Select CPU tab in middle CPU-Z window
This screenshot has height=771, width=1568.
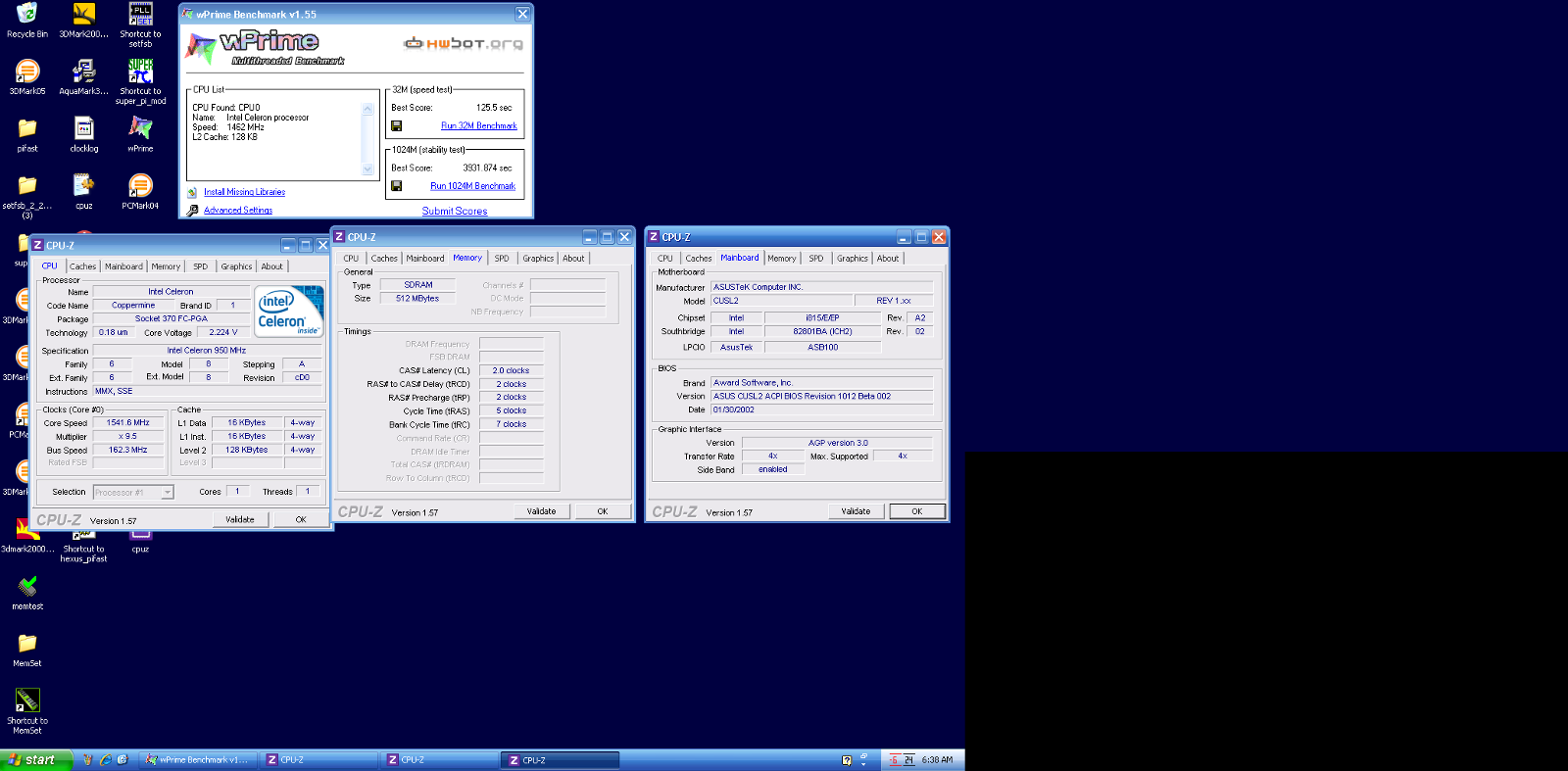(351, 259)
